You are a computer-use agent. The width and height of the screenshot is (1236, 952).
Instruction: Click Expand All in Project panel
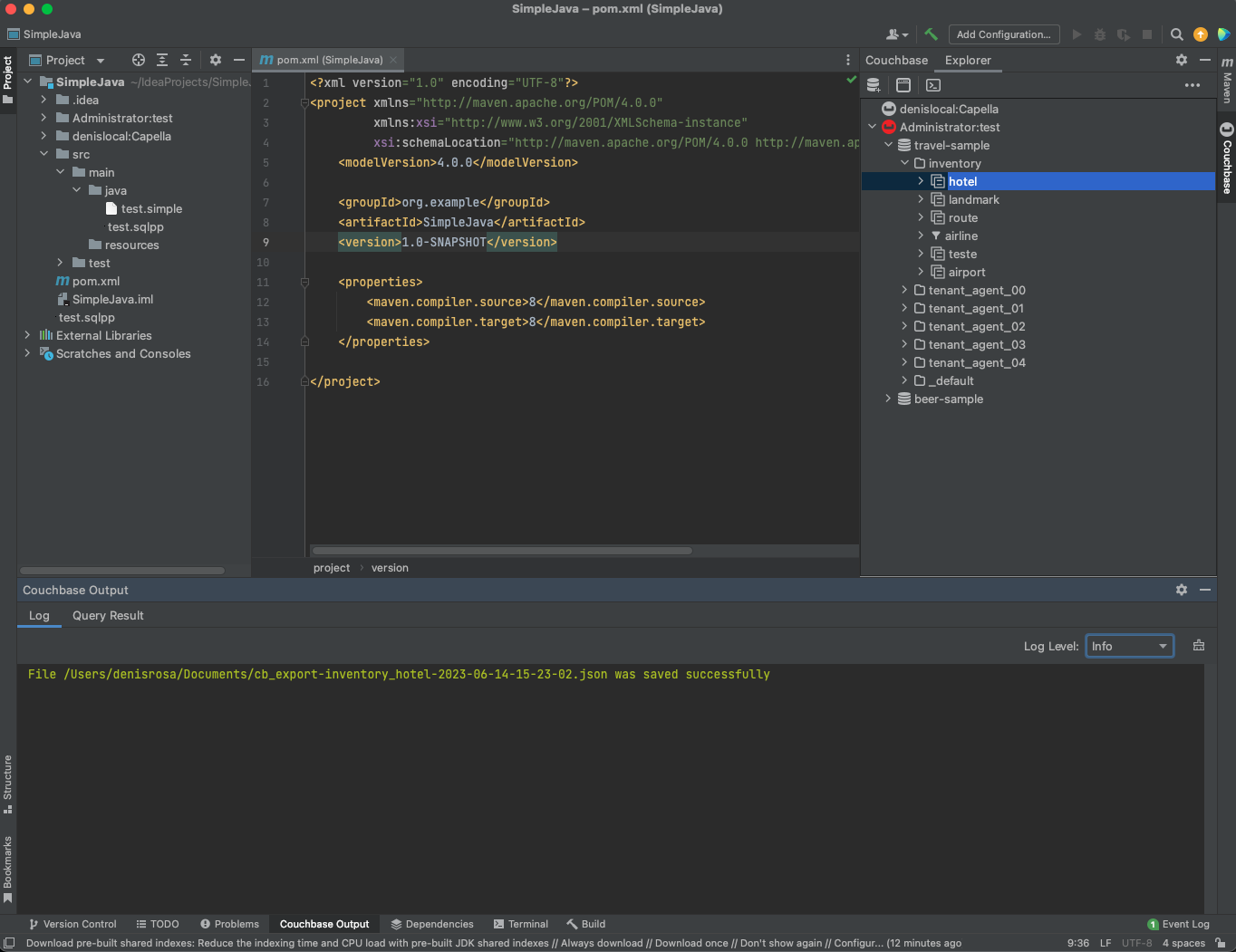(x=162, y=60)
